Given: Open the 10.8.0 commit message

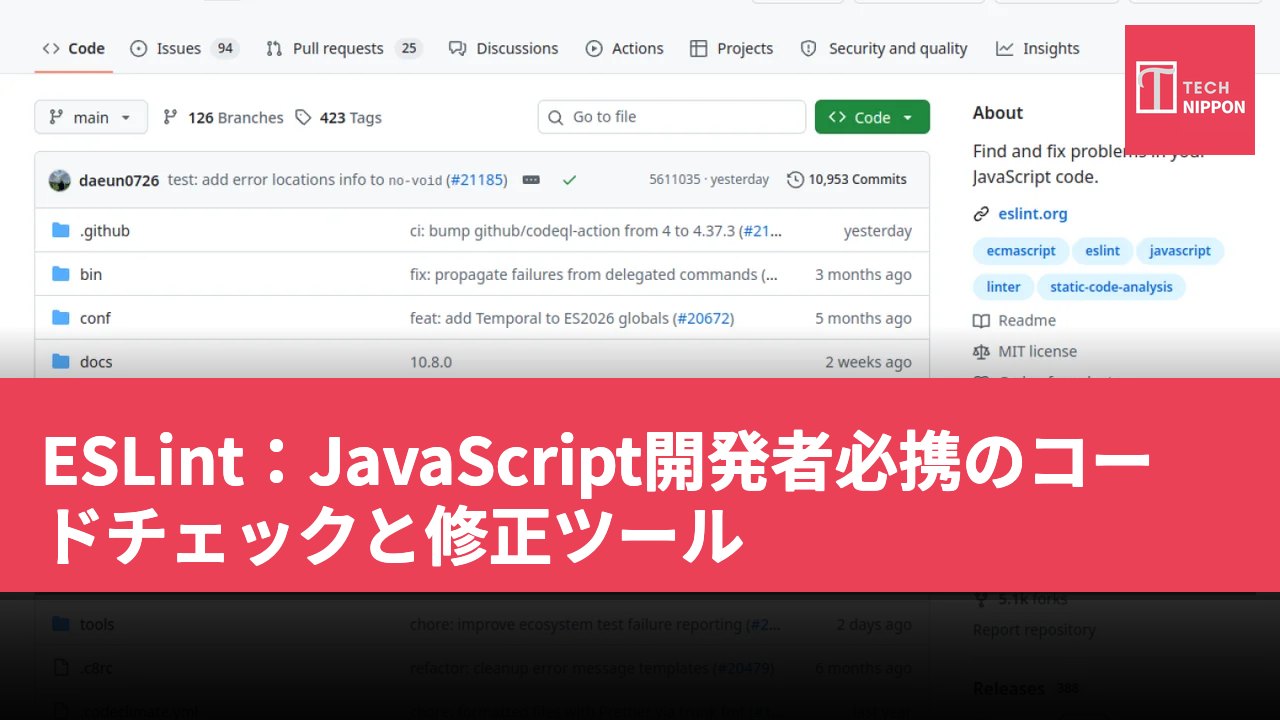Looking at the screenshot, I should [431, 362].
